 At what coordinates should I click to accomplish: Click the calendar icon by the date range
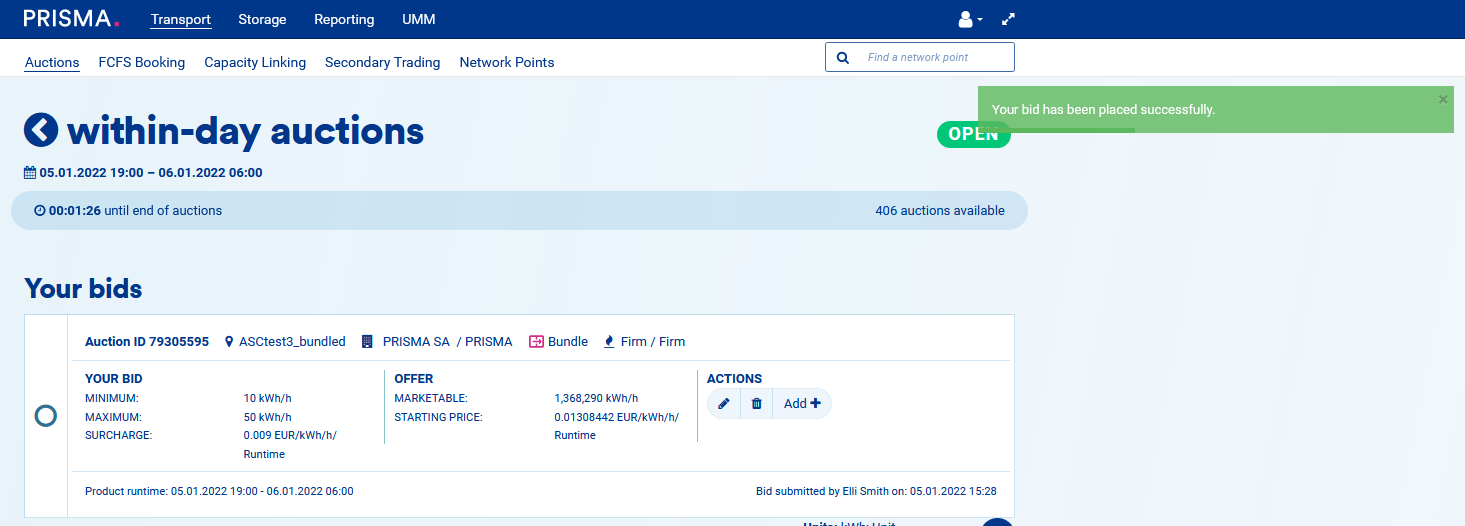point(30,173)
